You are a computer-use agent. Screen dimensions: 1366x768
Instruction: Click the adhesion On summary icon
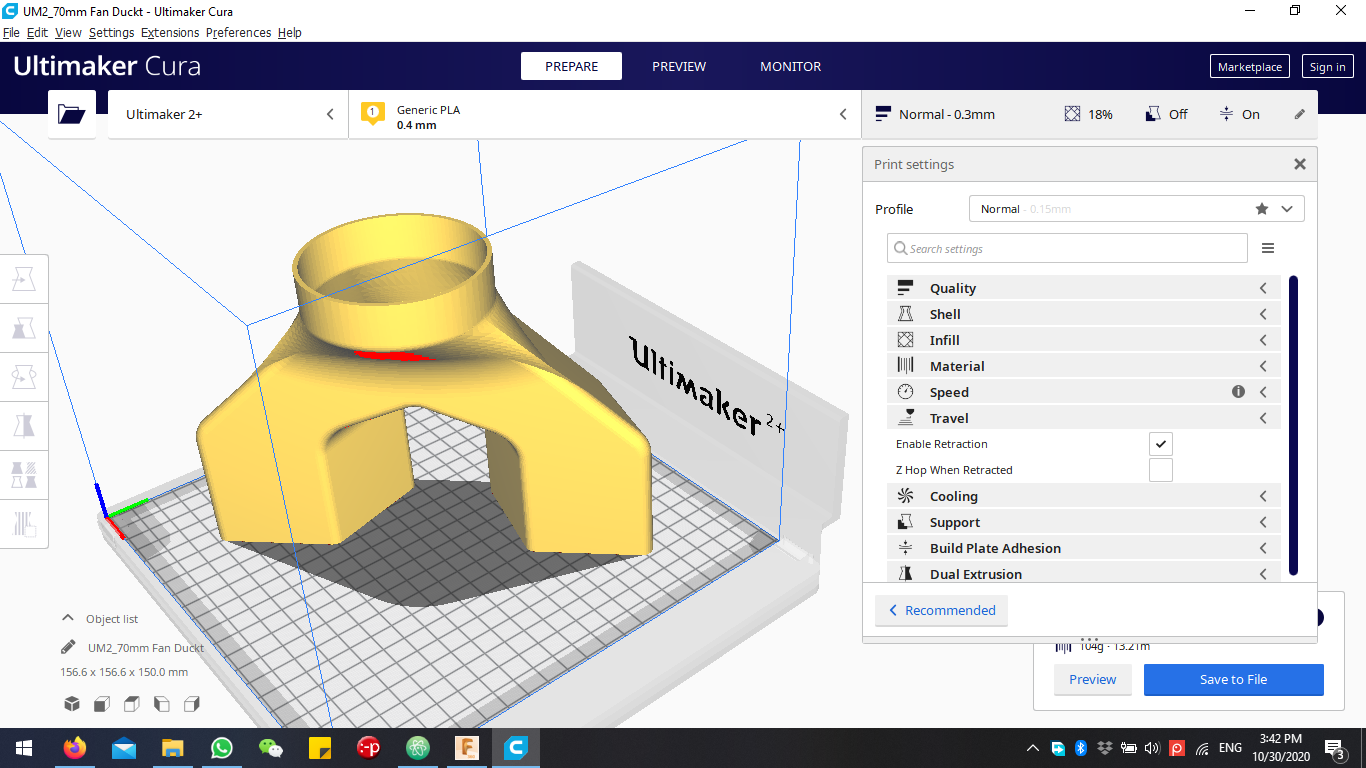(x=1226, y=114)
